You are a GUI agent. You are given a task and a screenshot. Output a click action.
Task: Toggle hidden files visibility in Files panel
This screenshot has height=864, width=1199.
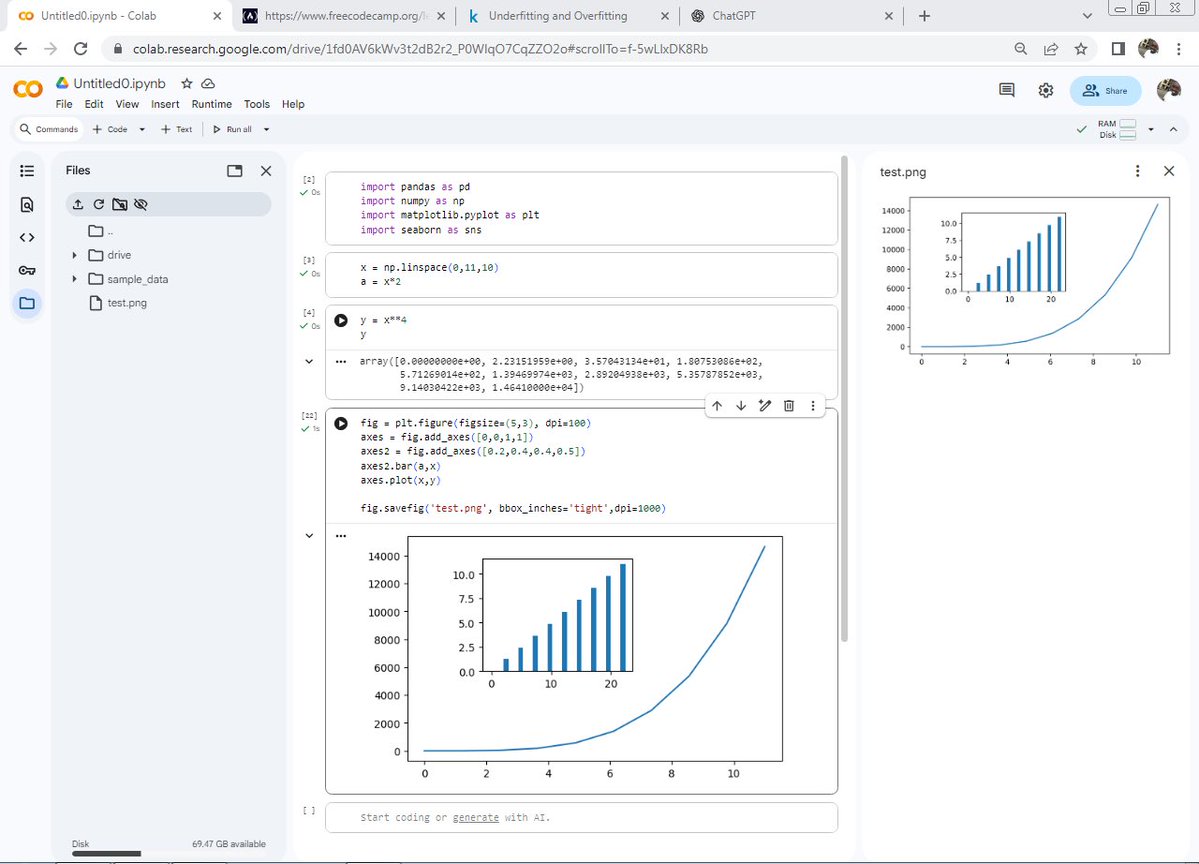[142, 204]
